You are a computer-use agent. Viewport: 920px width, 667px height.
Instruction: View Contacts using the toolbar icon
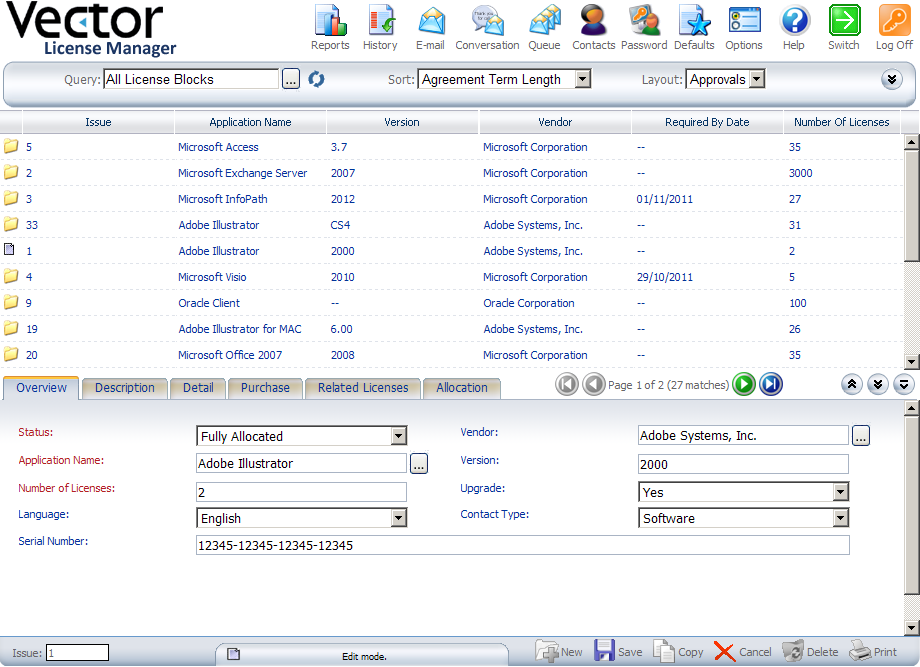594,27
